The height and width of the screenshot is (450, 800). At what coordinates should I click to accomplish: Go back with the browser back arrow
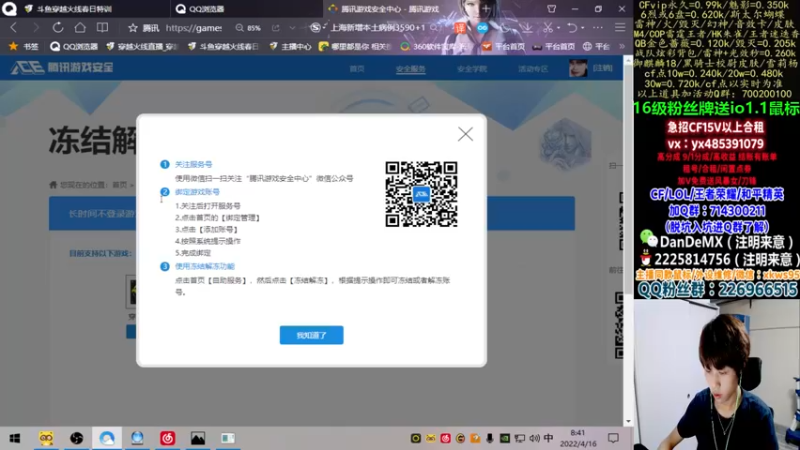(x=14, y=28)
